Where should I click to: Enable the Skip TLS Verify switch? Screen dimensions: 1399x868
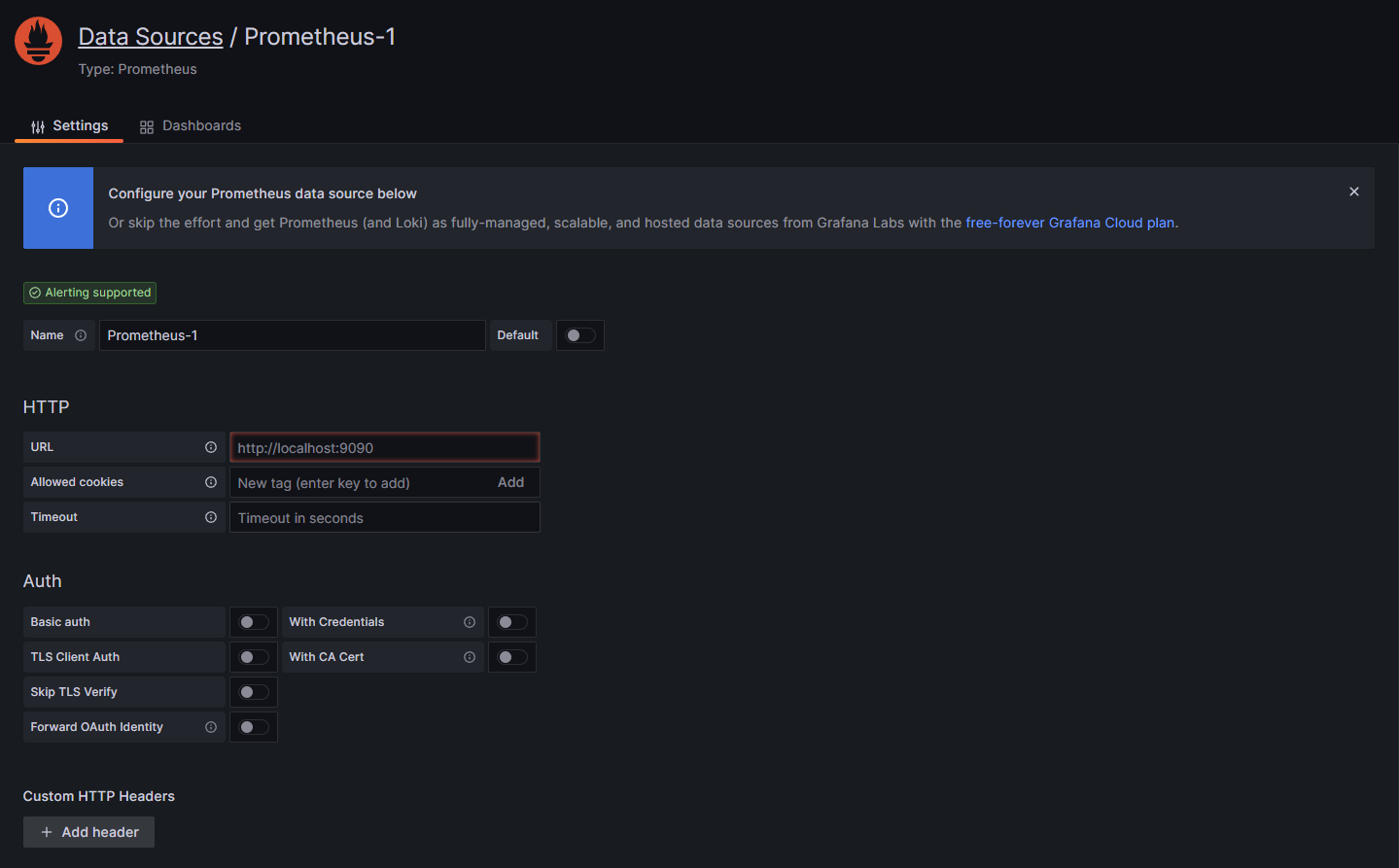(254, 692)
